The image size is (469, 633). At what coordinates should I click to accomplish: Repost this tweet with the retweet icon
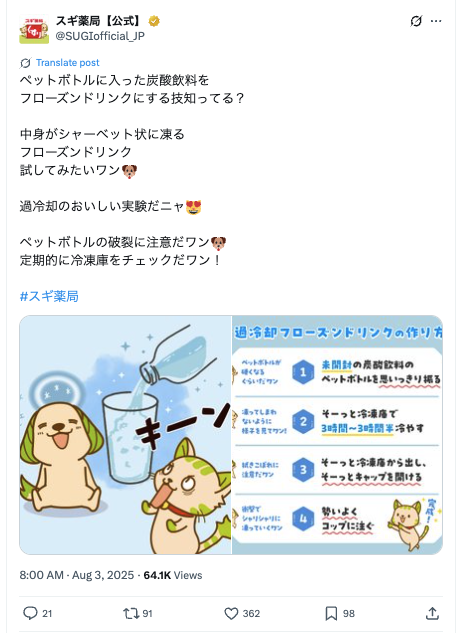pos(131,614)
